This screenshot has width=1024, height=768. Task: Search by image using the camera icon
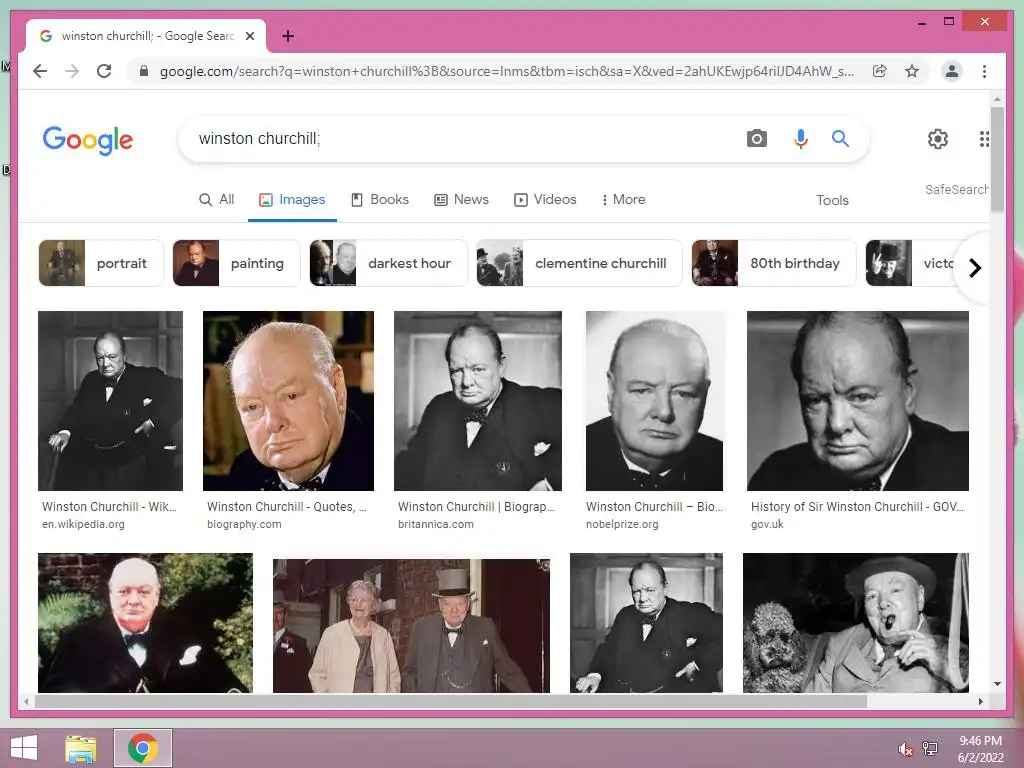click(757, 138)
